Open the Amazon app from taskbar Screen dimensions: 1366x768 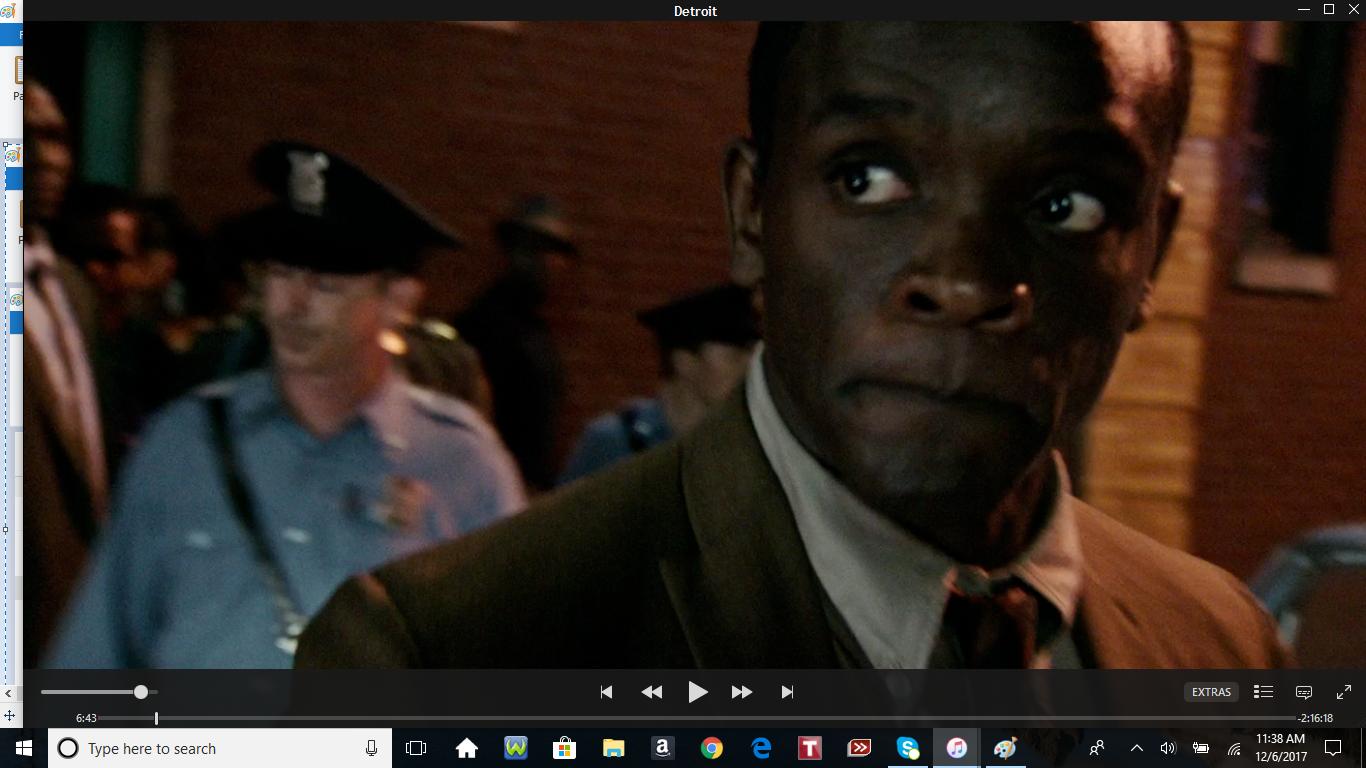pyautogui.click(x=662, y=748)
